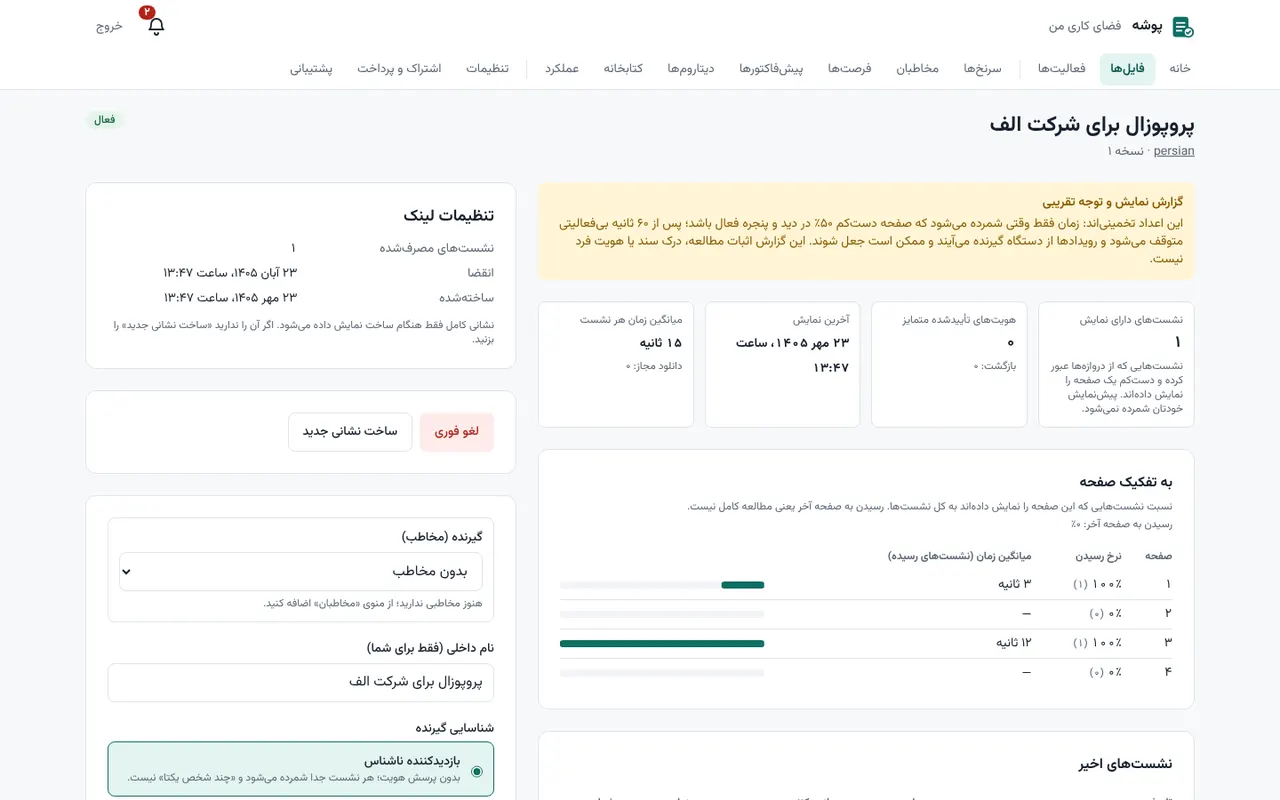Click the آخرین نمایش stat card

click(782, 365)
